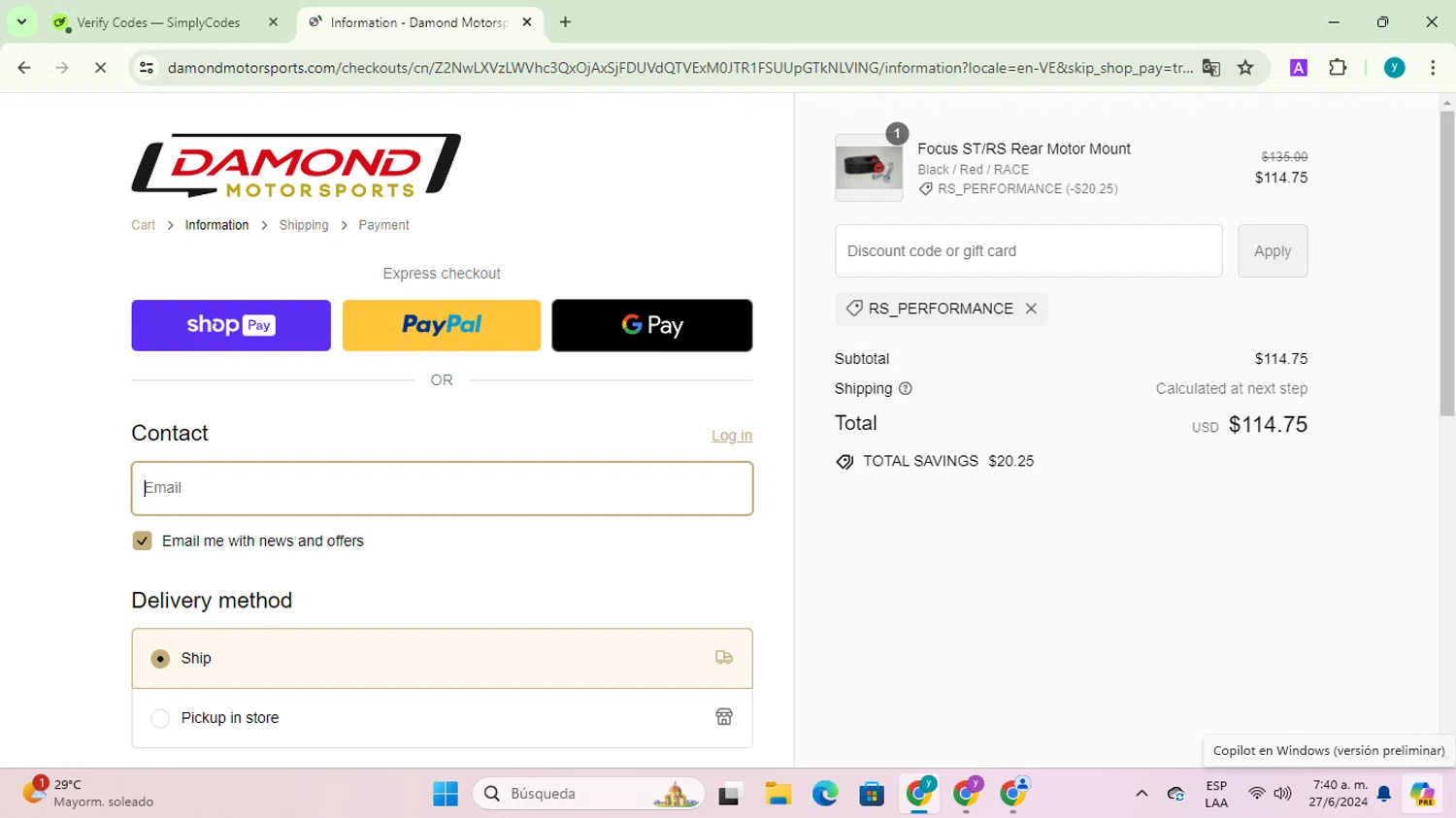
Task: Close the Verify Codes tab
Action: coord(273,22)
